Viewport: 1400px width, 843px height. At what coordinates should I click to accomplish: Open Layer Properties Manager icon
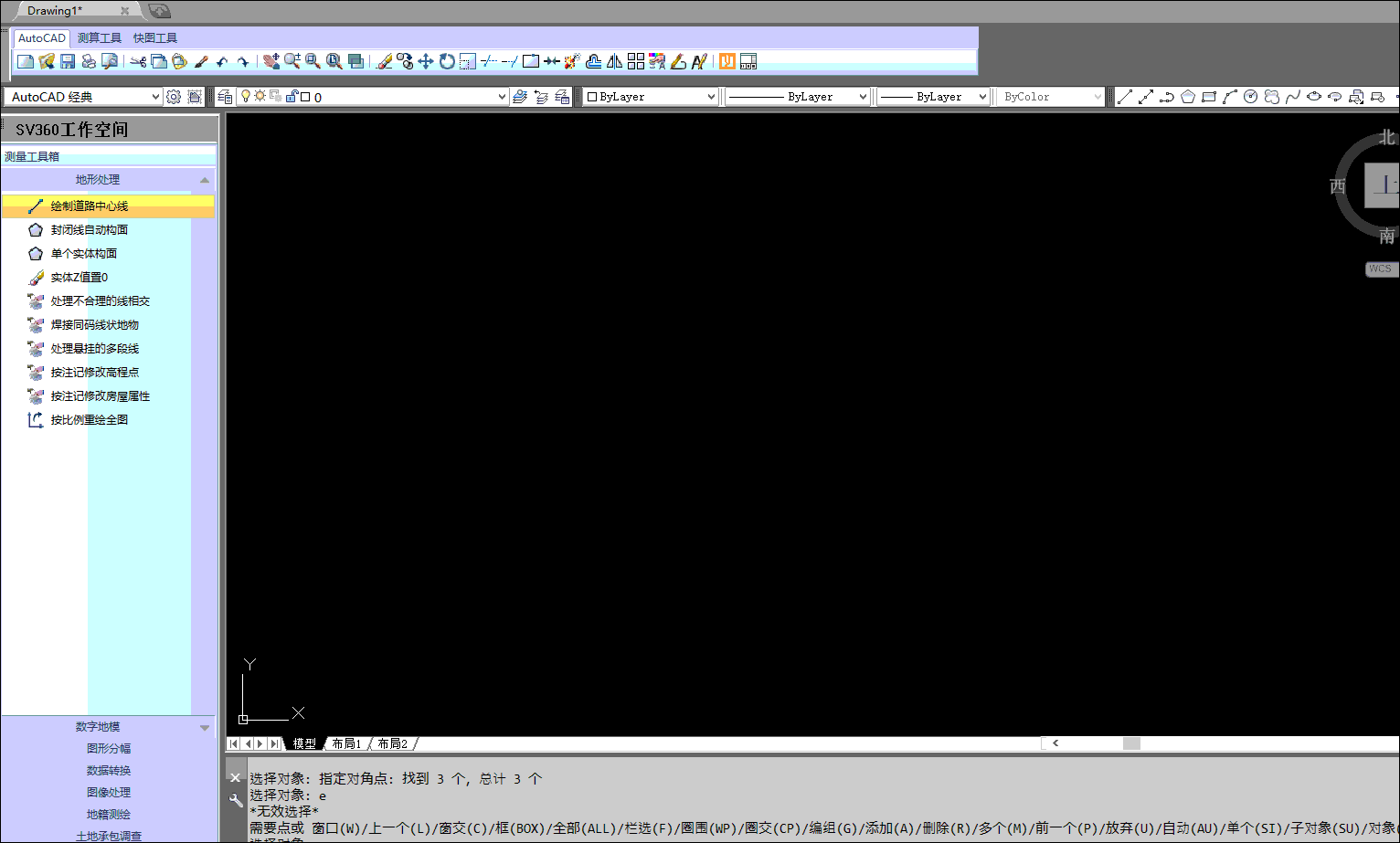click(225, 97)
